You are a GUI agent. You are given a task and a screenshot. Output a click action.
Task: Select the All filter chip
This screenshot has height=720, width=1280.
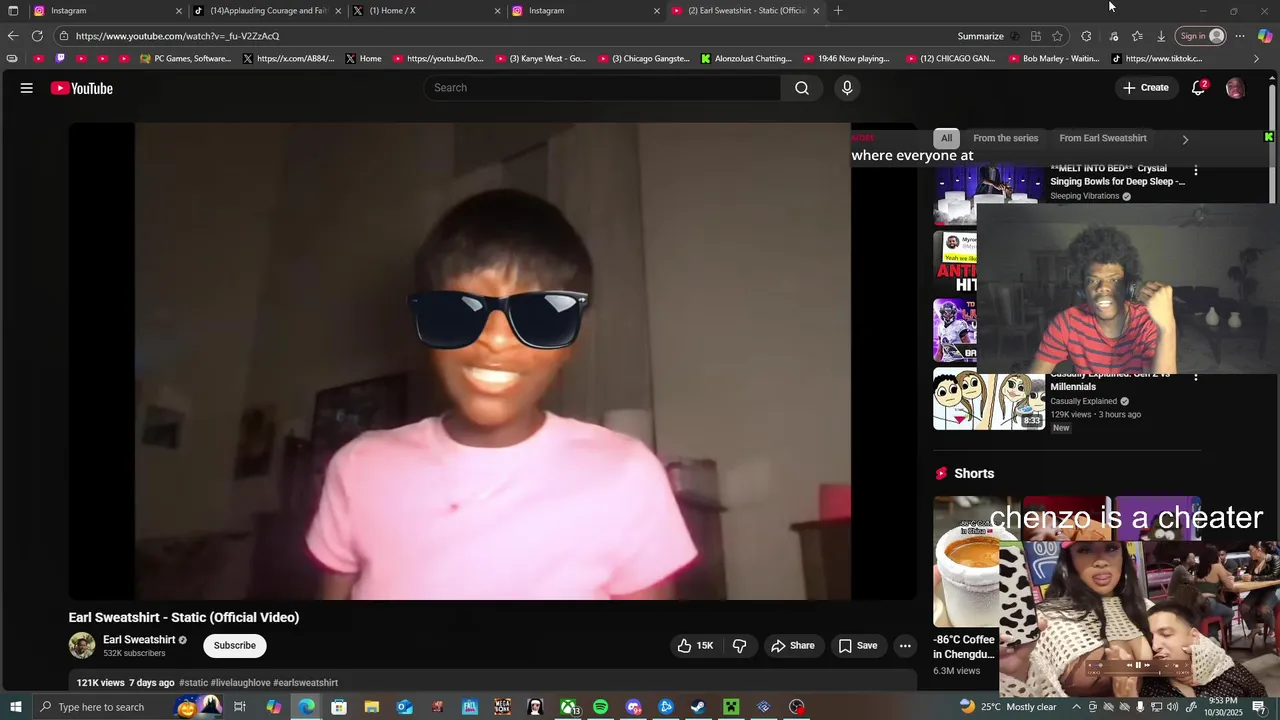946,138
